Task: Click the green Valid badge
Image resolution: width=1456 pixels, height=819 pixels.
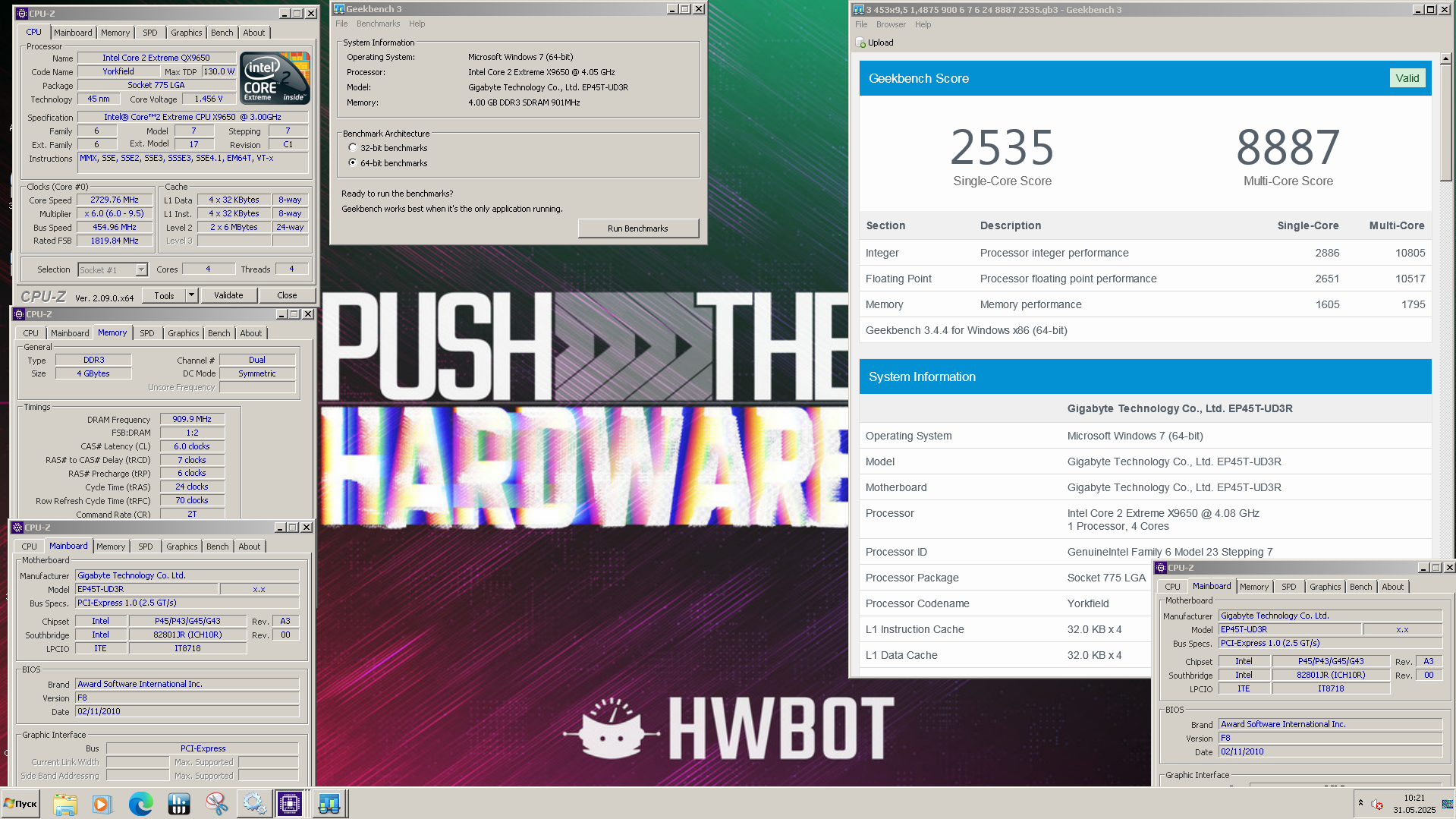Action: (1407, 78)
